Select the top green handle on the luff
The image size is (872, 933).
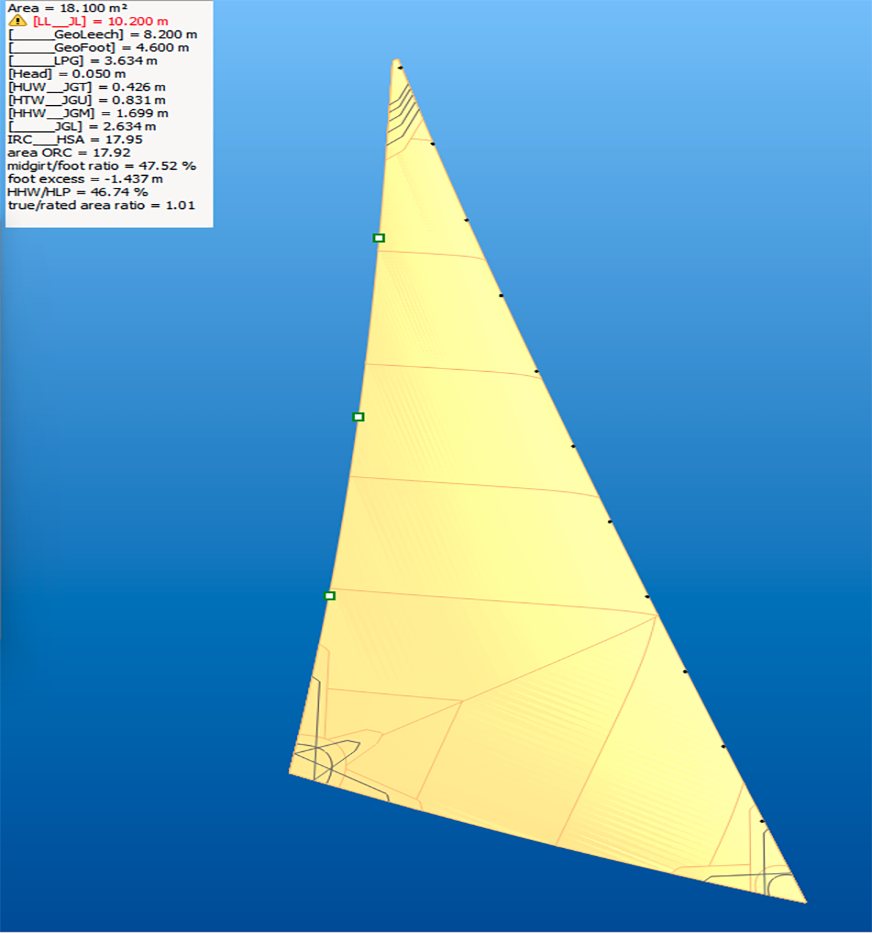pos(378,238)
